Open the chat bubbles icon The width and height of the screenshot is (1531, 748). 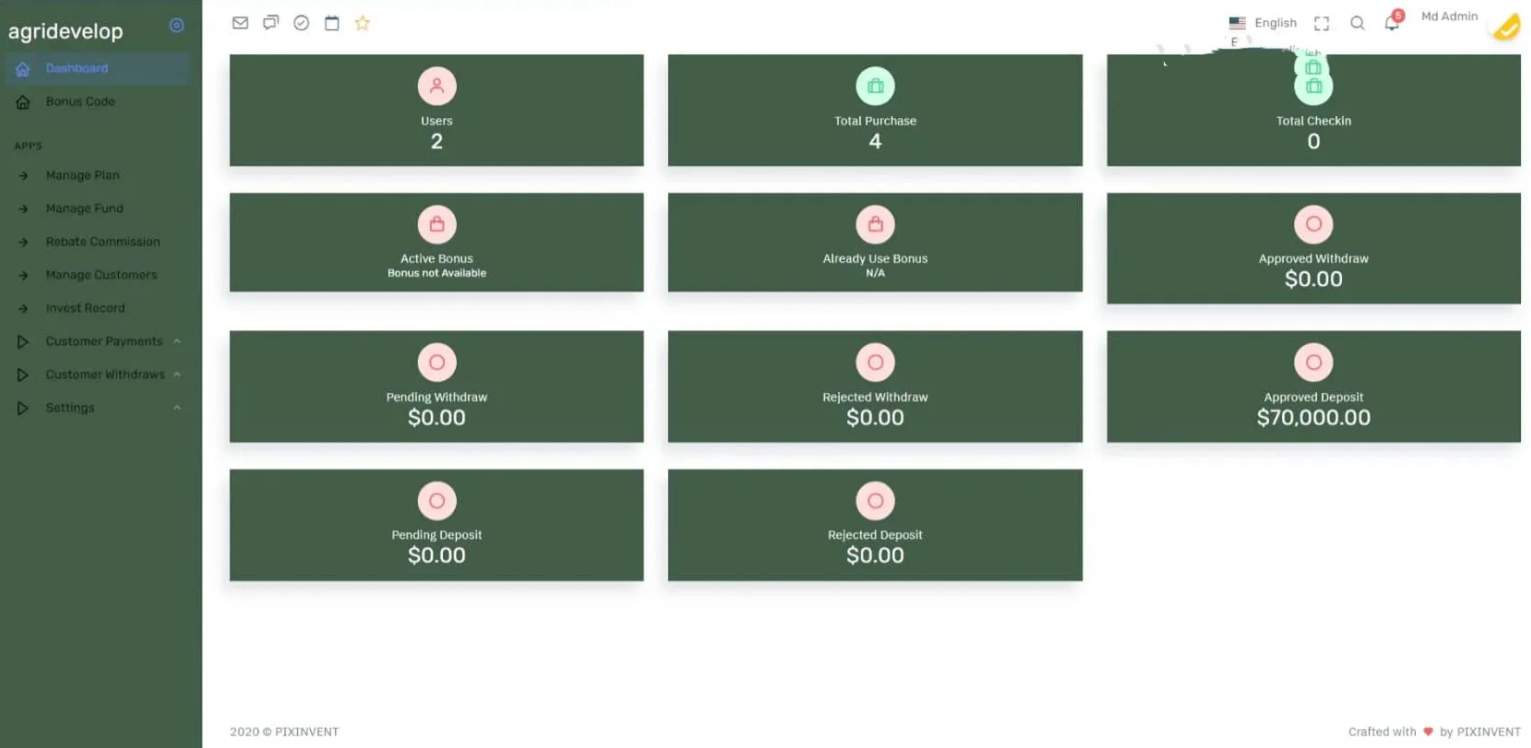click(x=271, y=23)
